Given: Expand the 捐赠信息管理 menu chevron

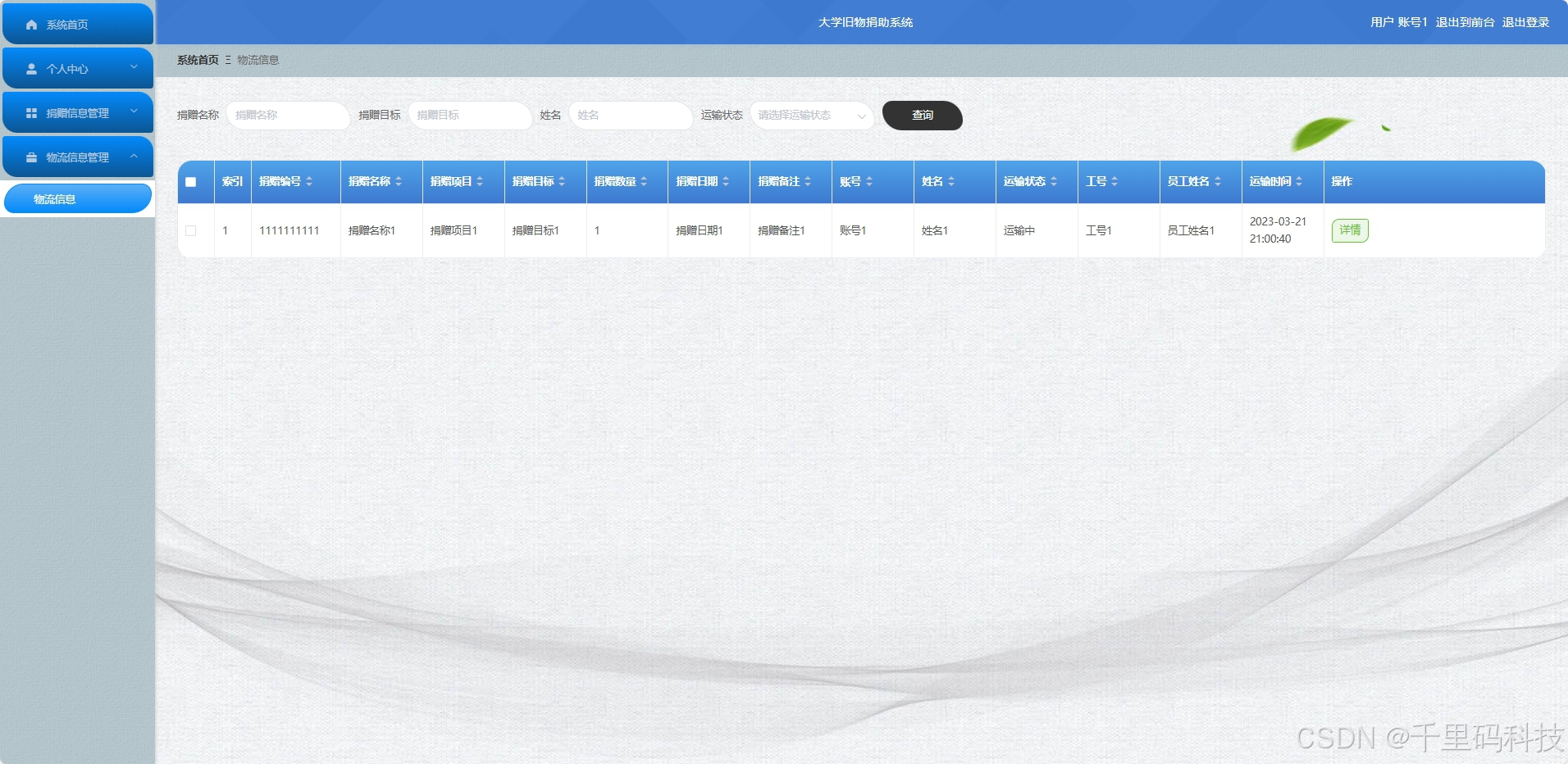Looking at the screenshot, I should click(134, 111).
